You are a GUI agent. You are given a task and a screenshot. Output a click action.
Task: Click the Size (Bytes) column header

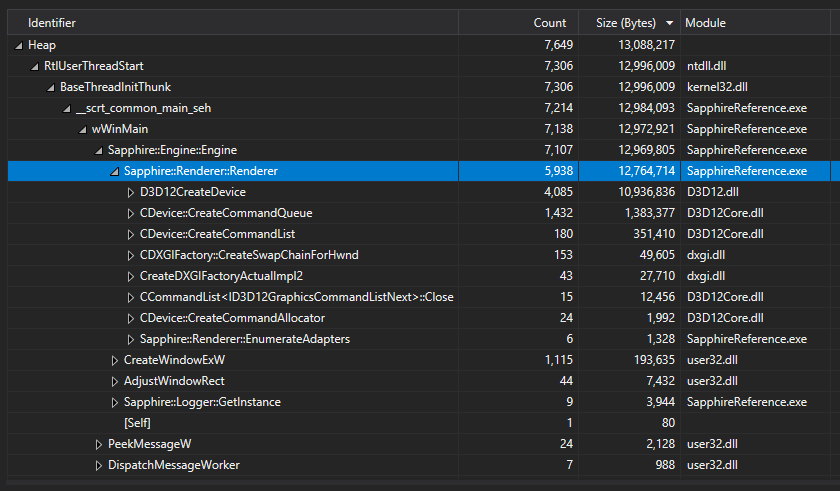tap(625, 22)
